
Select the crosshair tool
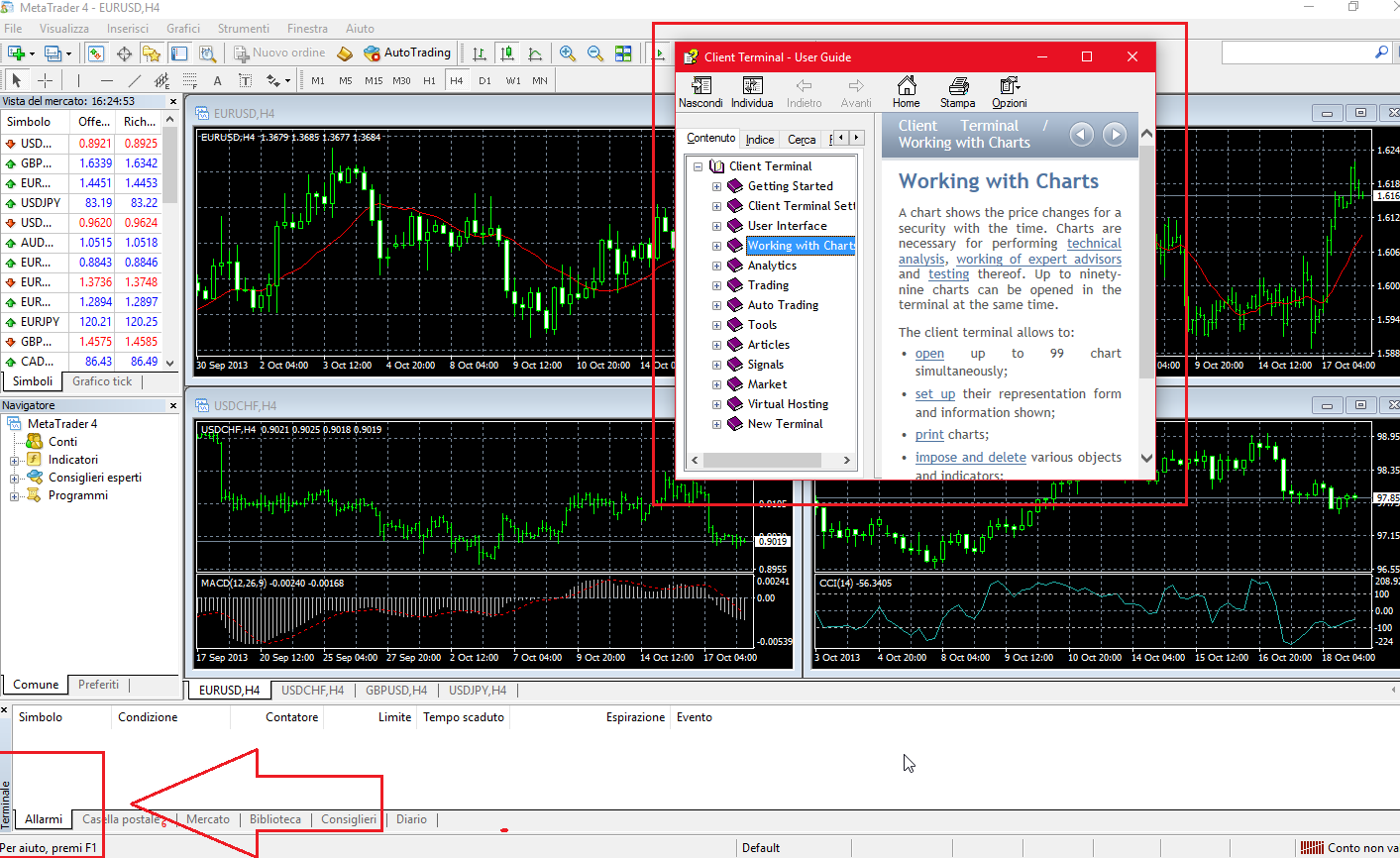(x=45, y=80)
